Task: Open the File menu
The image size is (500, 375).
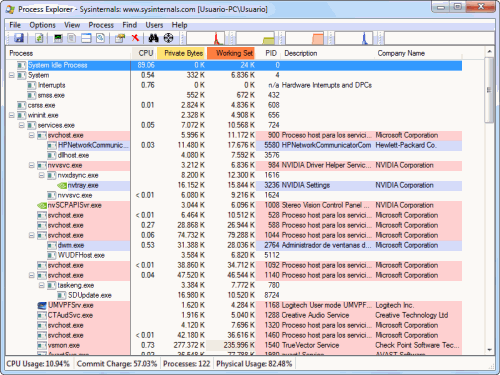Action: [15, 25]
